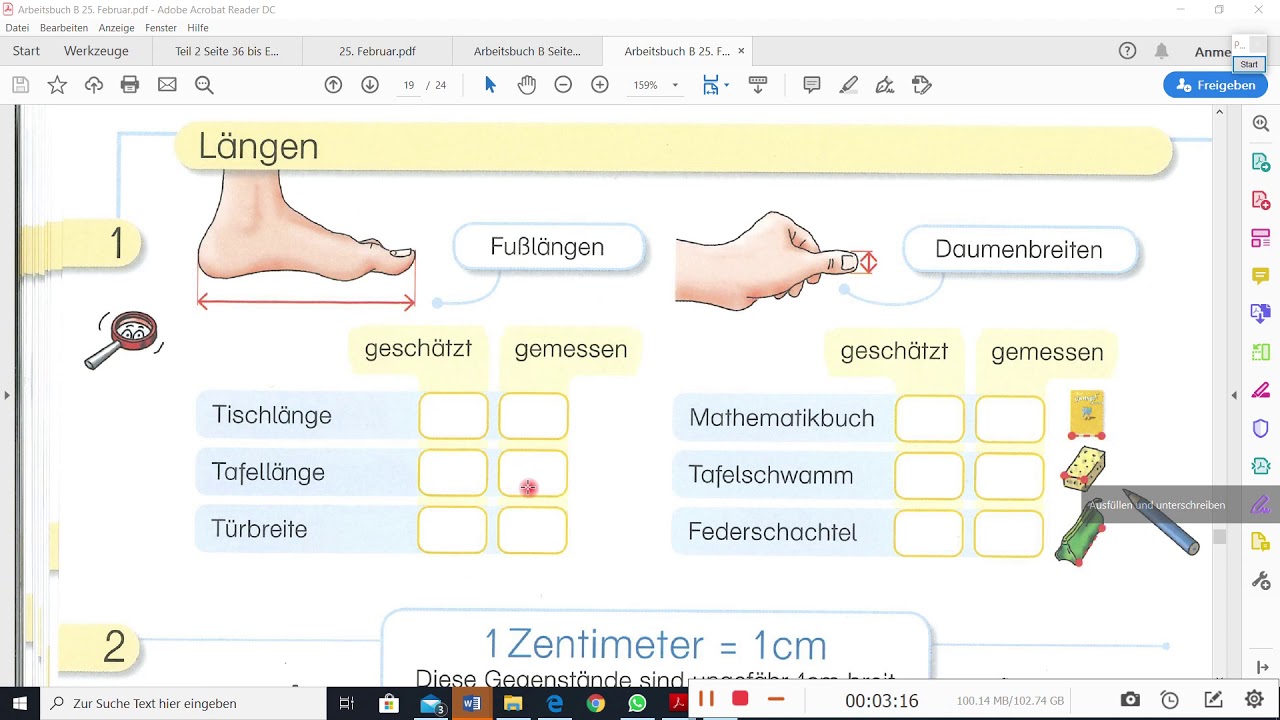Click the bottom right sidebar collapse arrow

coord(1261,667)
